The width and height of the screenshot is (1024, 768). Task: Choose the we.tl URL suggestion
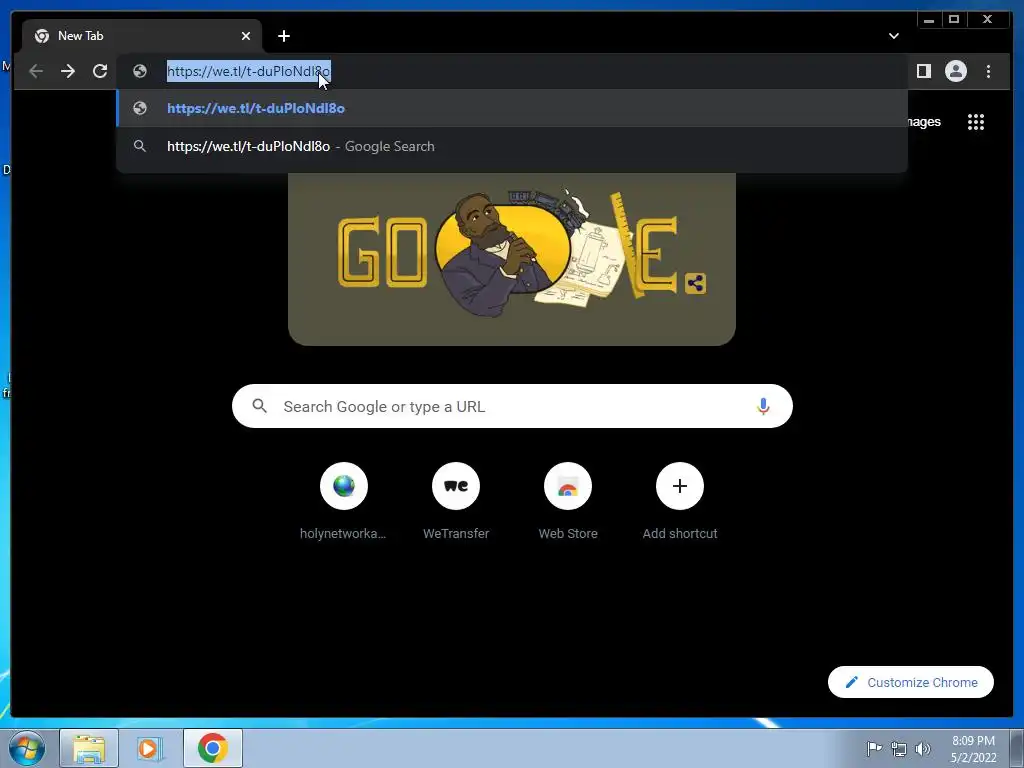coord(512,108)
